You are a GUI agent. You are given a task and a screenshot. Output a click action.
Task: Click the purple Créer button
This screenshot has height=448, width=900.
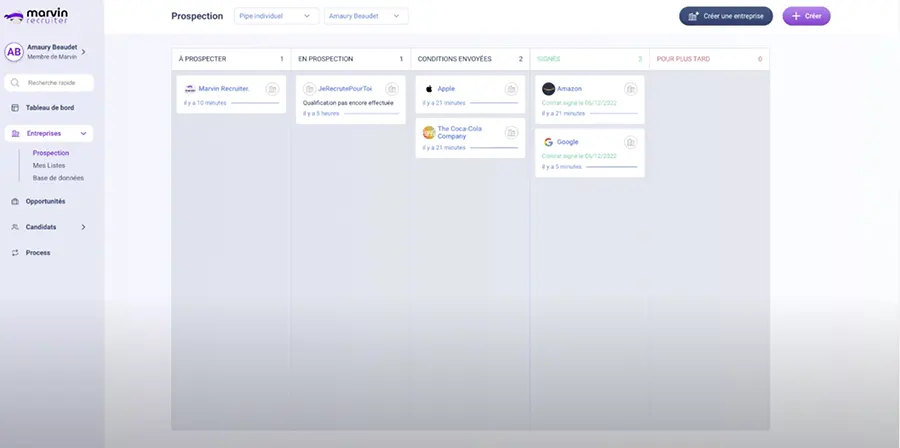coord(806,16)
